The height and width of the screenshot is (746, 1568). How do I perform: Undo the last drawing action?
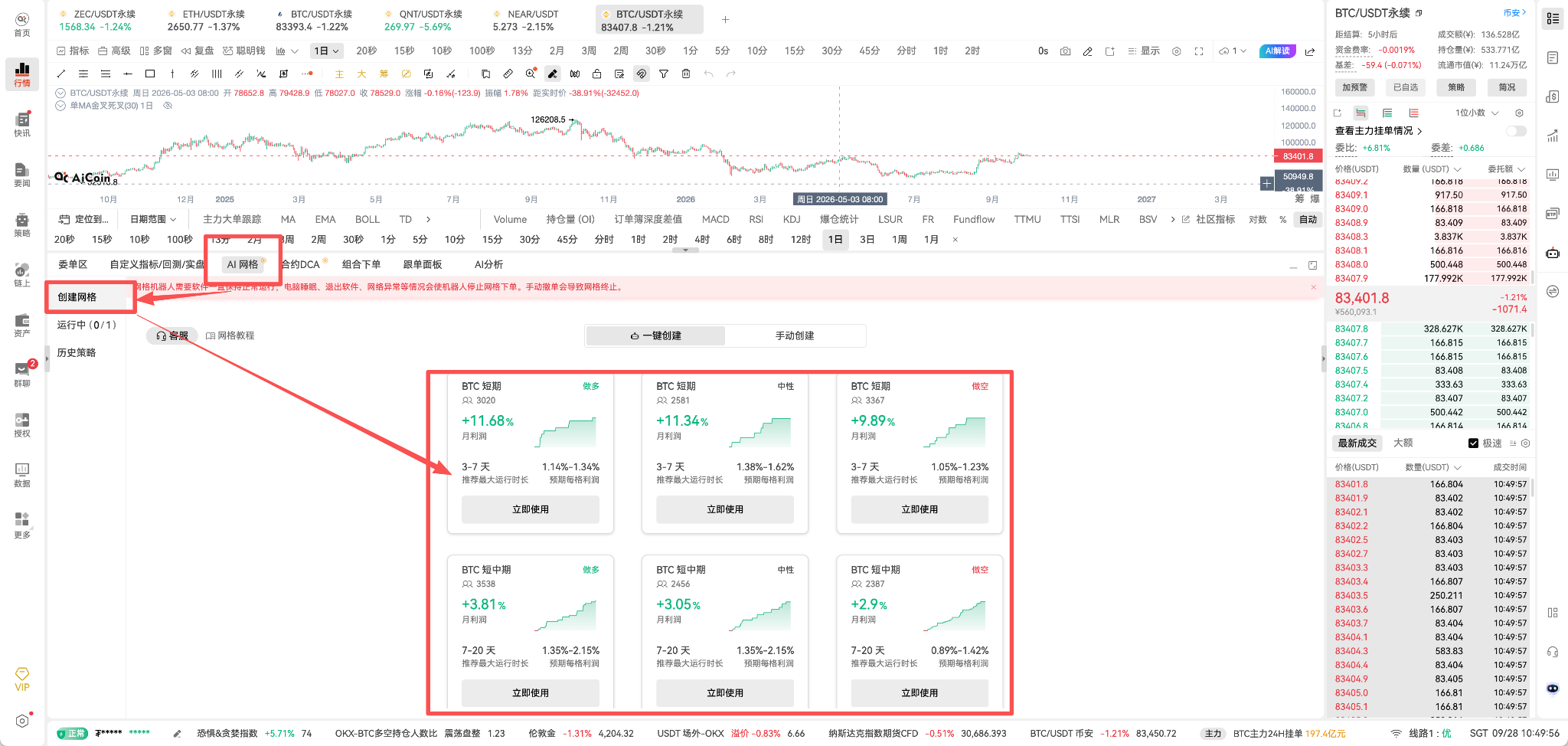[x=709, y=74]
